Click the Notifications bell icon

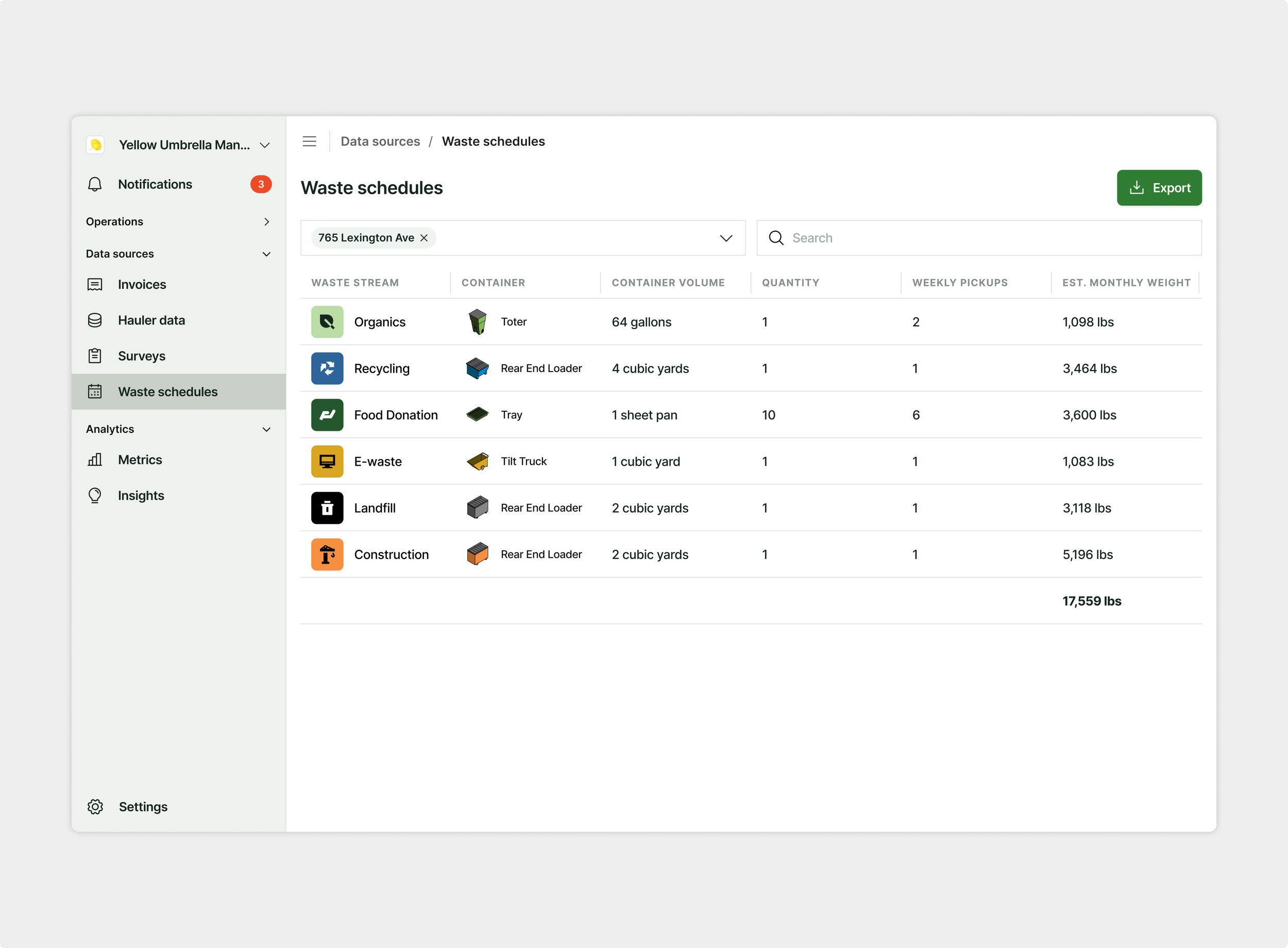point(95,184)
